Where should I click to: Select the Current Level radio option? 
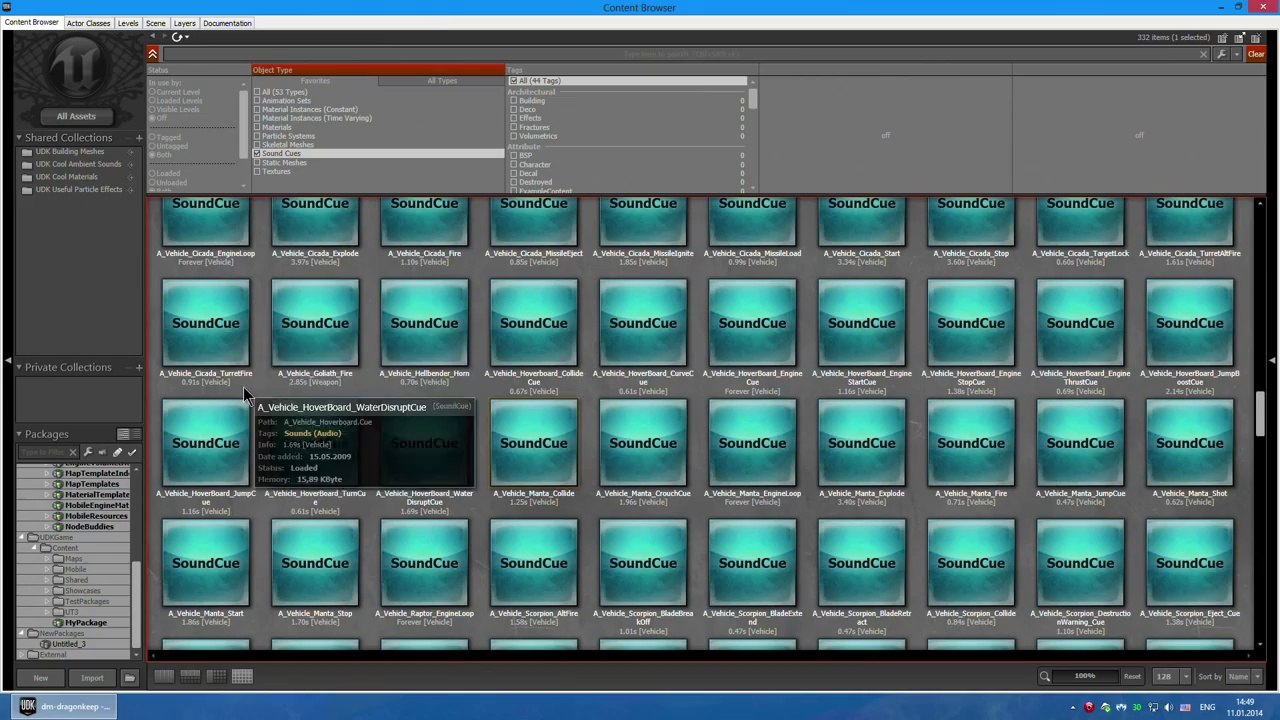pyautogui.click(x=152, y=92)
